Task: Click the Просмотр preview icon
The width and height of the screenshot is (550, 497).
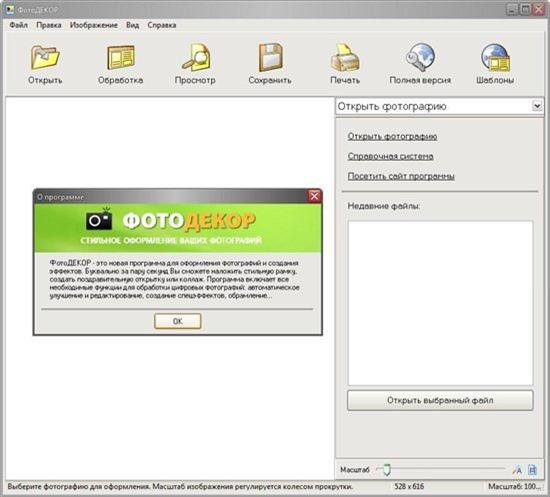Action: (x=196, y=57)
